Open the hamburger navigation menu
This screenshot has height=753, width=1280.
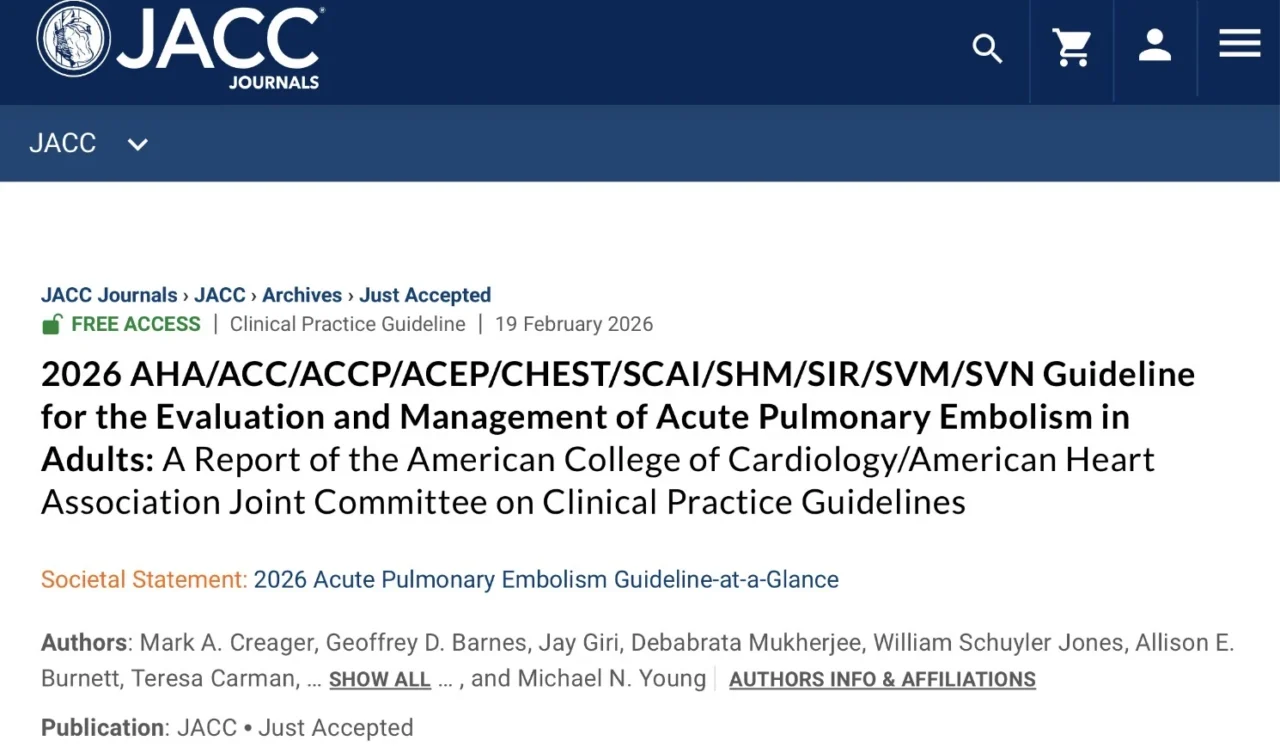pos(1238,44)
